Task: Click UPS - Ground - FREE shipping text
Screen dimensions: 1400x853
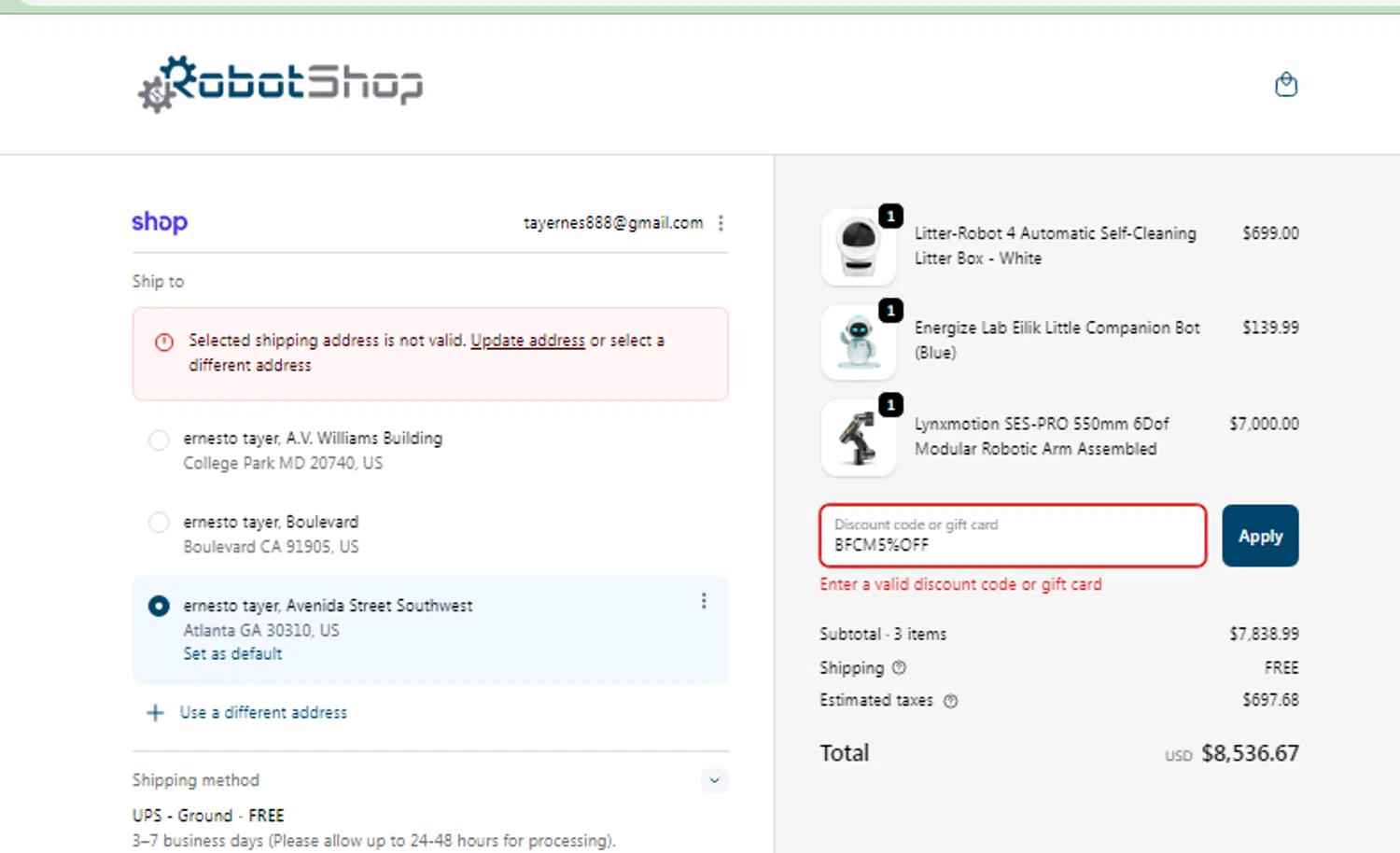Action: (x=208, y=816)
